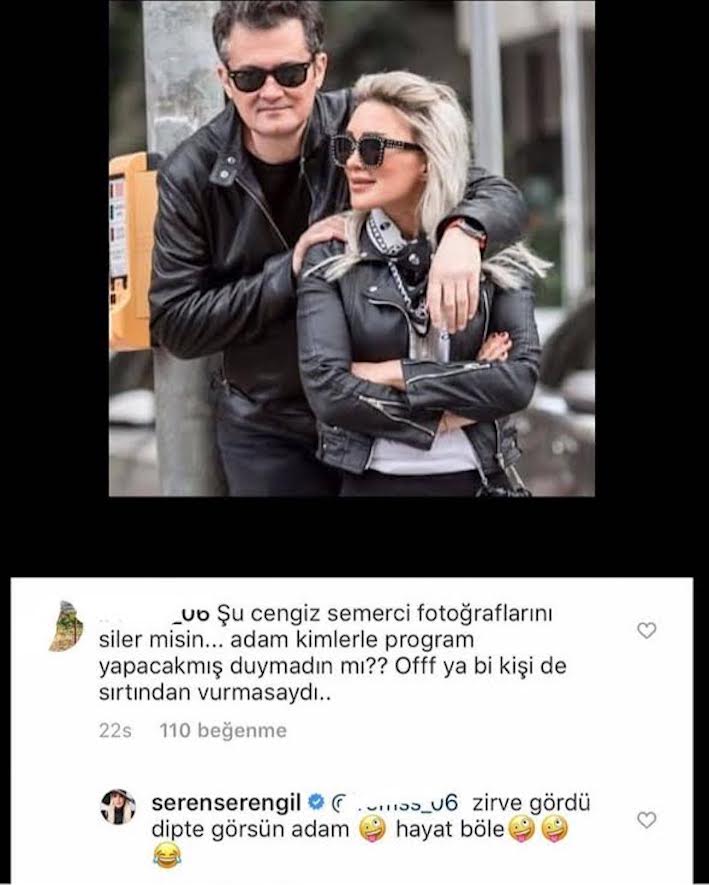Click first zany emoji after 'hayat böle'
Screen dimensions: 709x885
point(522,829)
